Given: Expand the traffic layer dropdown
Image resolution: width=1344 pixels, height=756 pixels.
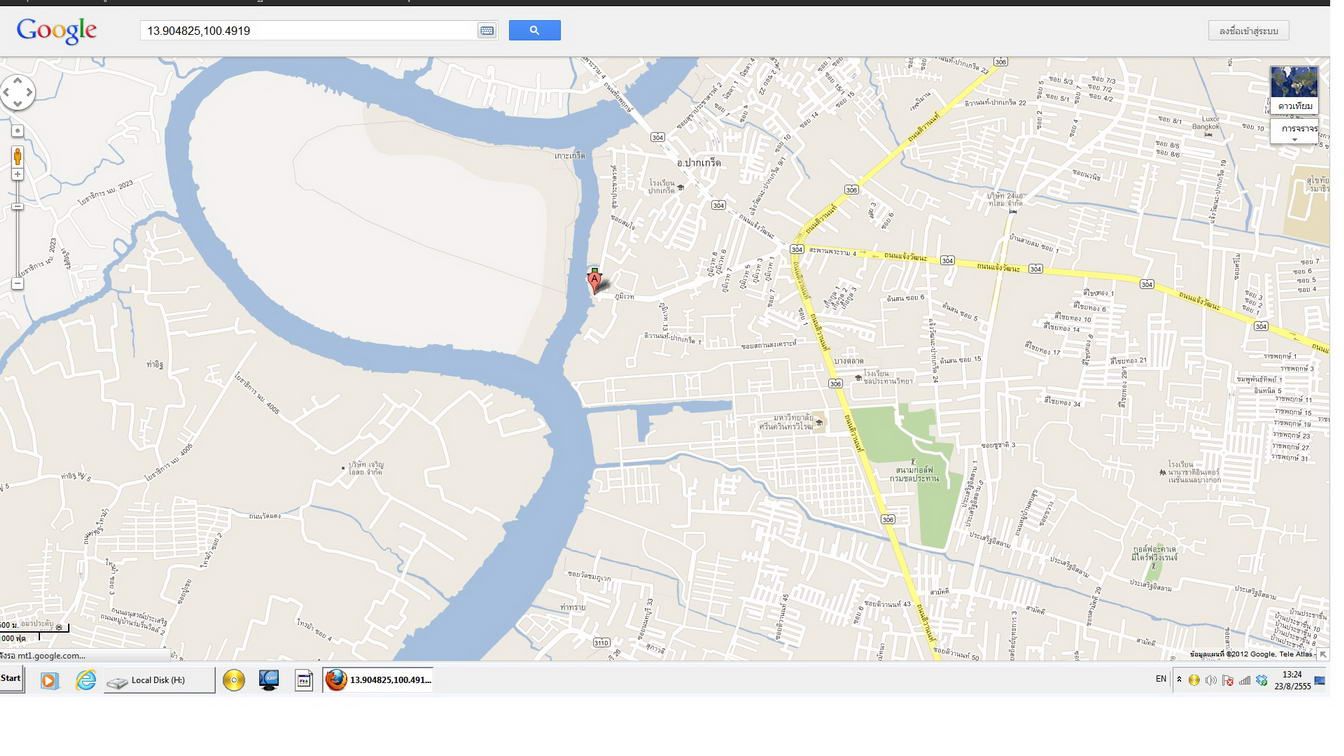Looking at the screenshot, I should point(1295,139).
